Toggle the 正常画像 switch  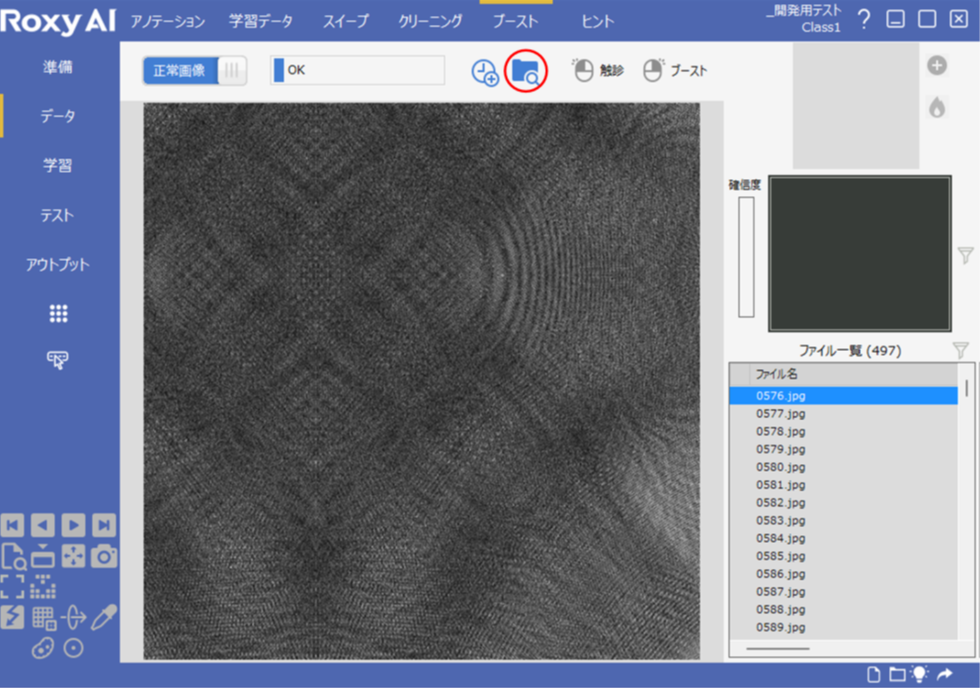point(194,71)
